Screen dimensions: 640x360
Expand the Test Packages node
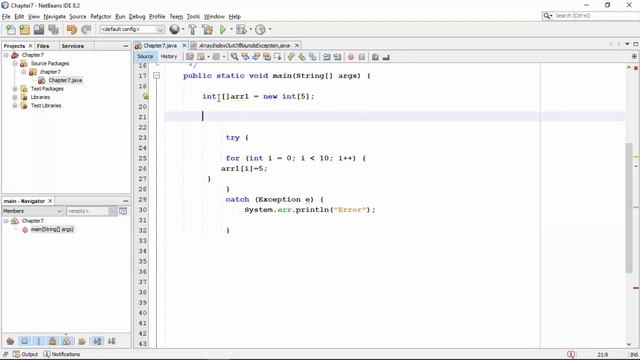[15, 89]
